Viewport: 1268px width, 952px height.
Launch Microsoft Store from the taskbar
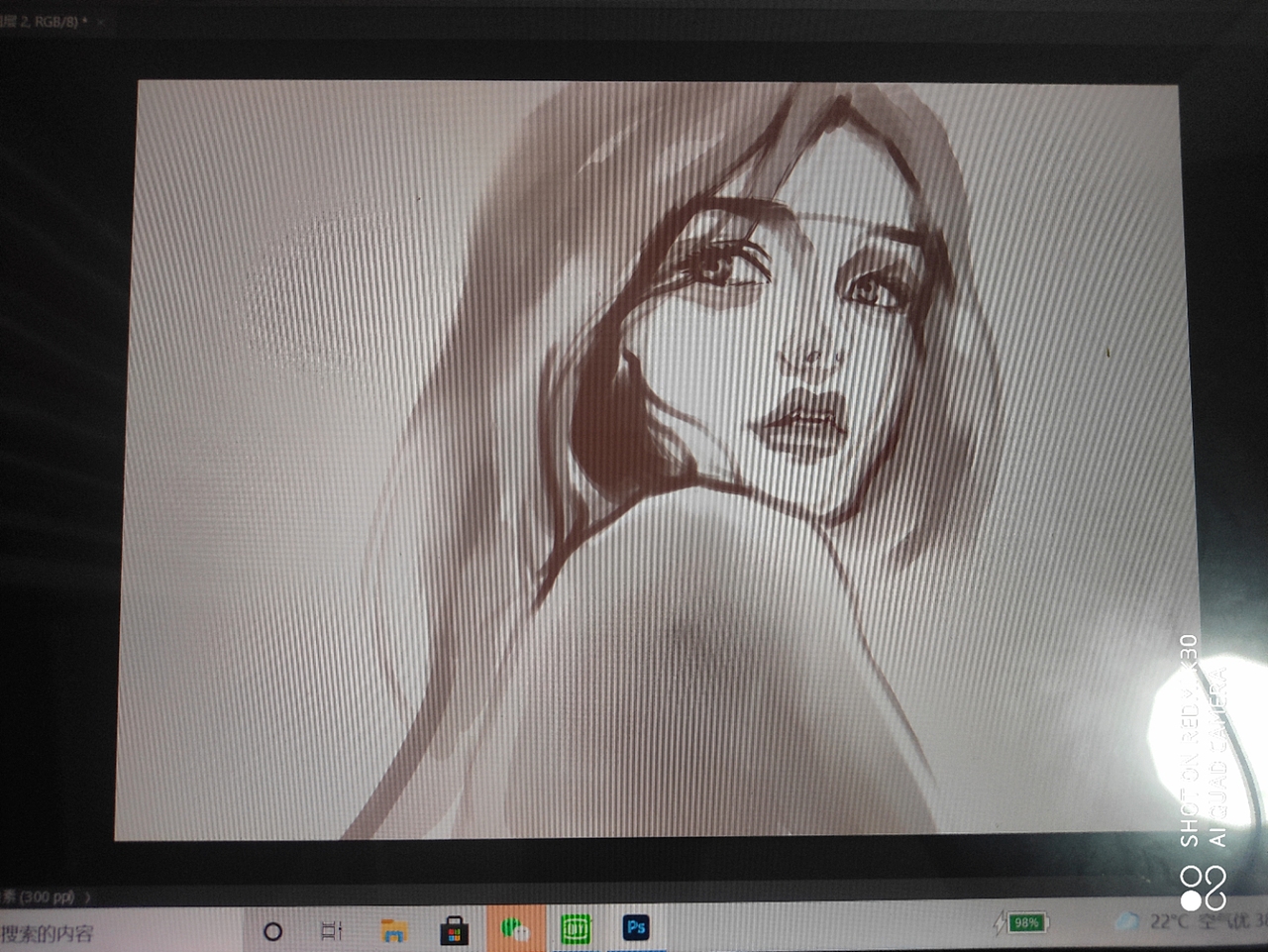(x=454, y=930)
